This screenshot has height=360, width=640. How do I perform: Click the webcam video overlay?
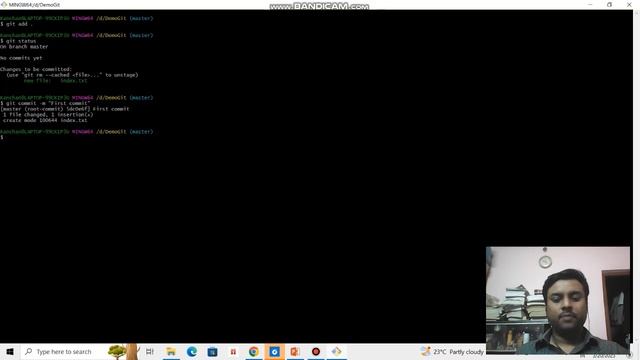[558, 300]
